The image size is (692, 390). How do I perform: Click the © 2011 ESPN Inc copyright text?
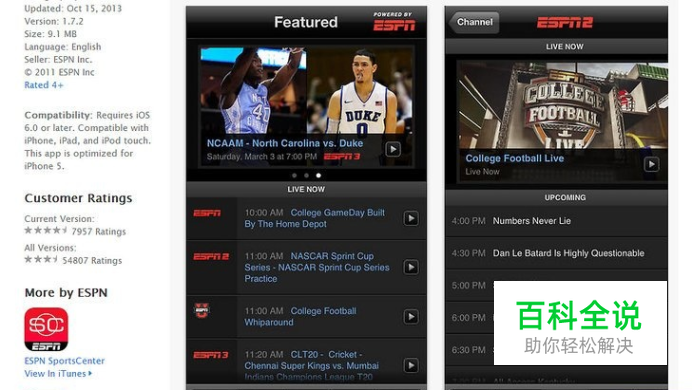click(x=59, y=72)
